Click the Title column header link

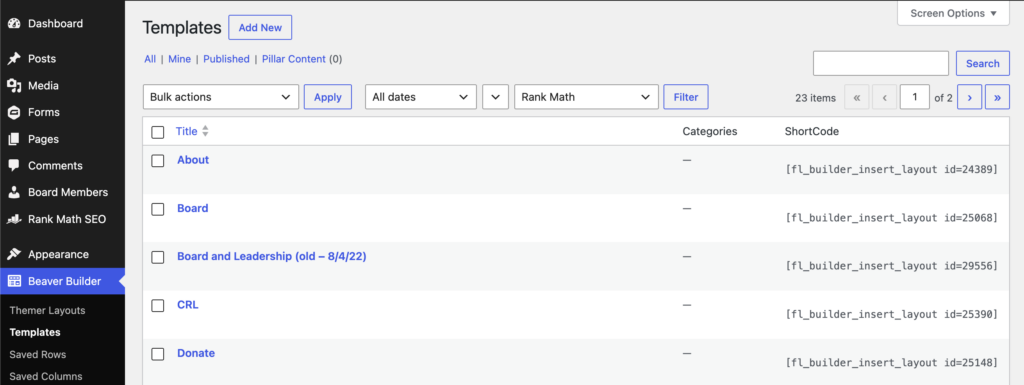point(186,131)
